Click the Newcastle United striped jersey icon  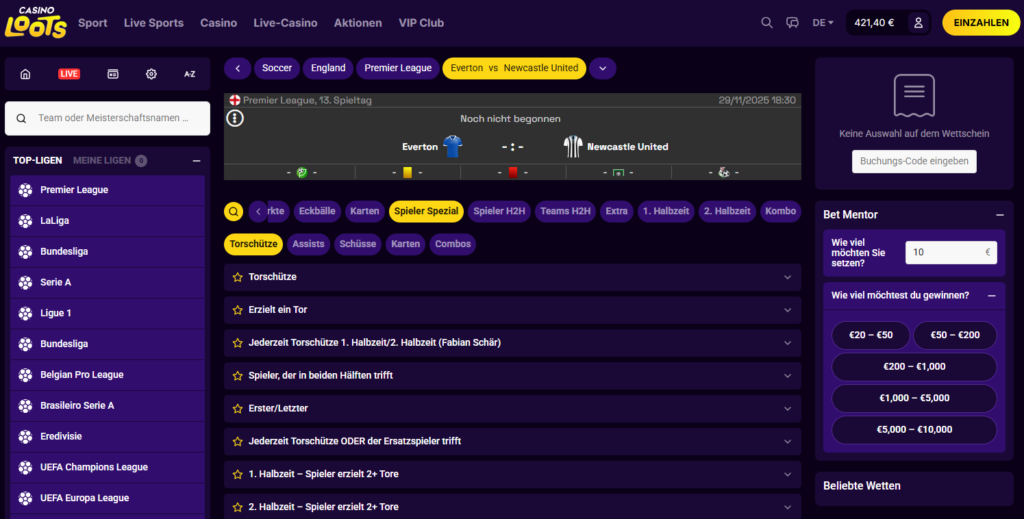(573, 146)
